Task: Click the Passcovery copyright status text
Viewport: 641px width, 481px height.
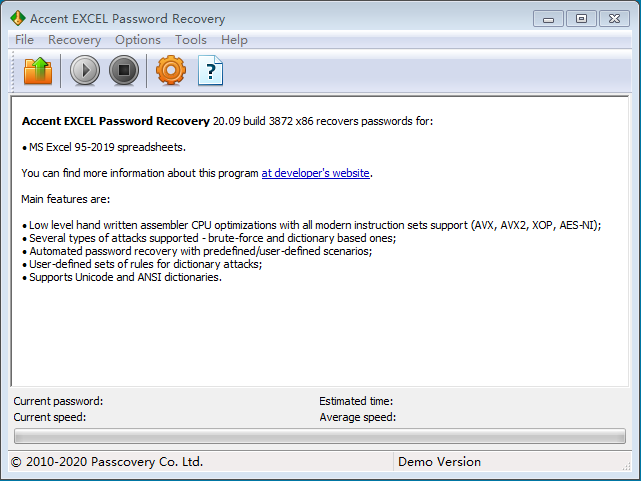Action: [x=107, y=462]
